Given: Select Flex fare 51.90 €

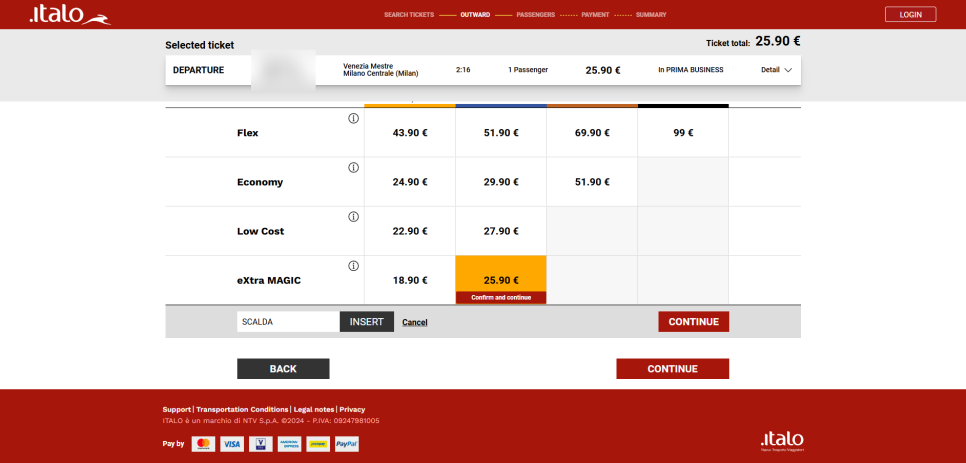Looking at the screenshot, I should tap(501, 132).
